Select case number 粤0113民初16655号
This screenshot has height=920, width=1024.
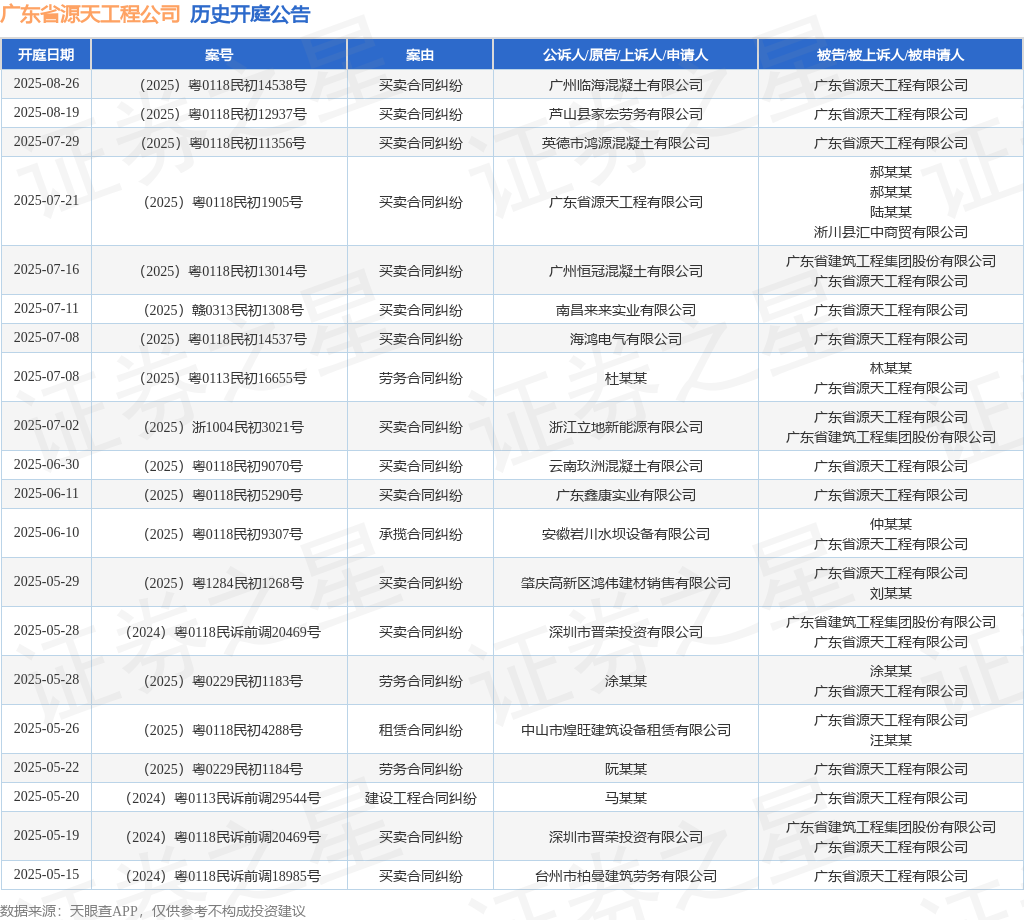coord(223,378)
